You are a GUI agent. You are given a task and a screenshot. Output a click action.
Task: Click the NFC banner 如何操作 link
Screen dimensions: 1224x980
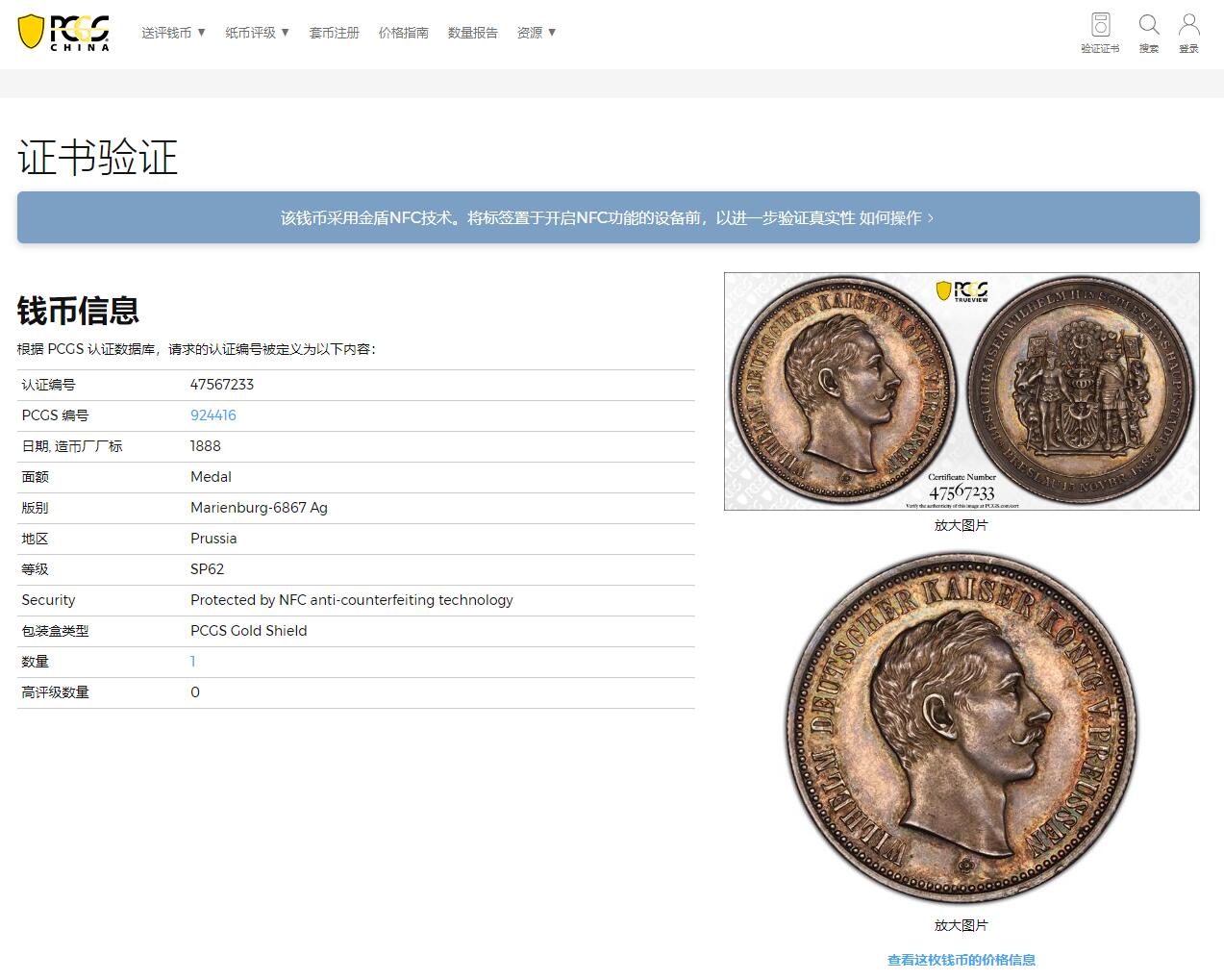[x=896, y=218]
